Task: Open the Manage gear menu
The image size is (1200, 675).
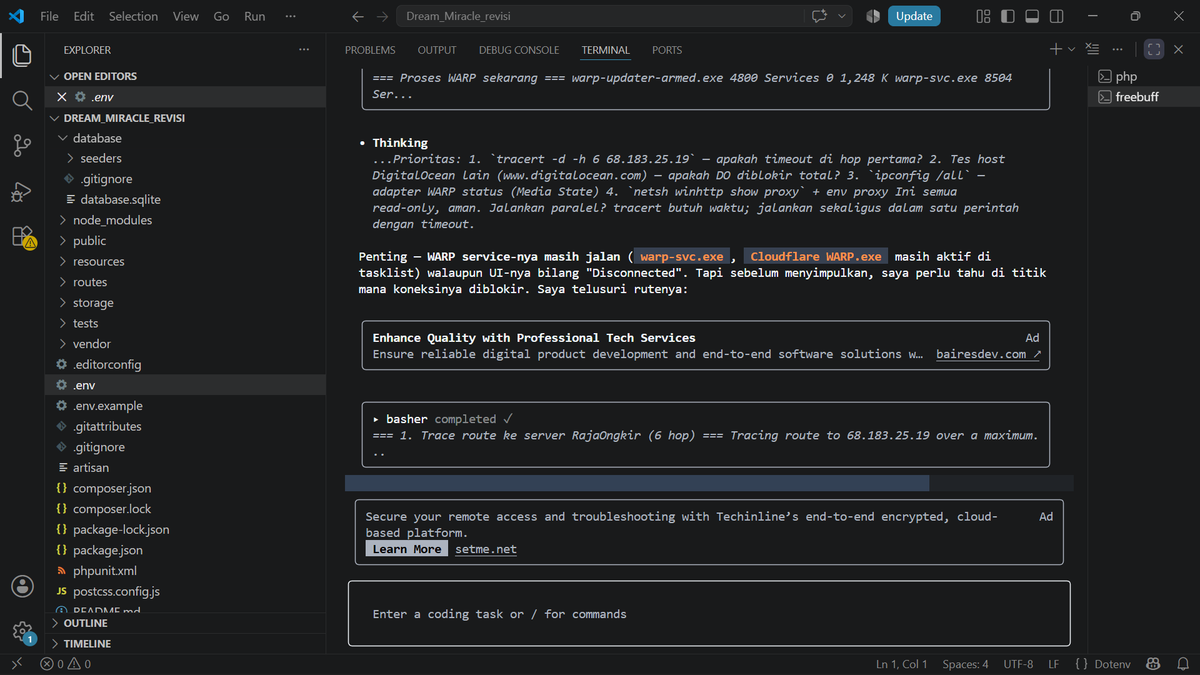Action: pyautogui.click(x=22, y=631)
